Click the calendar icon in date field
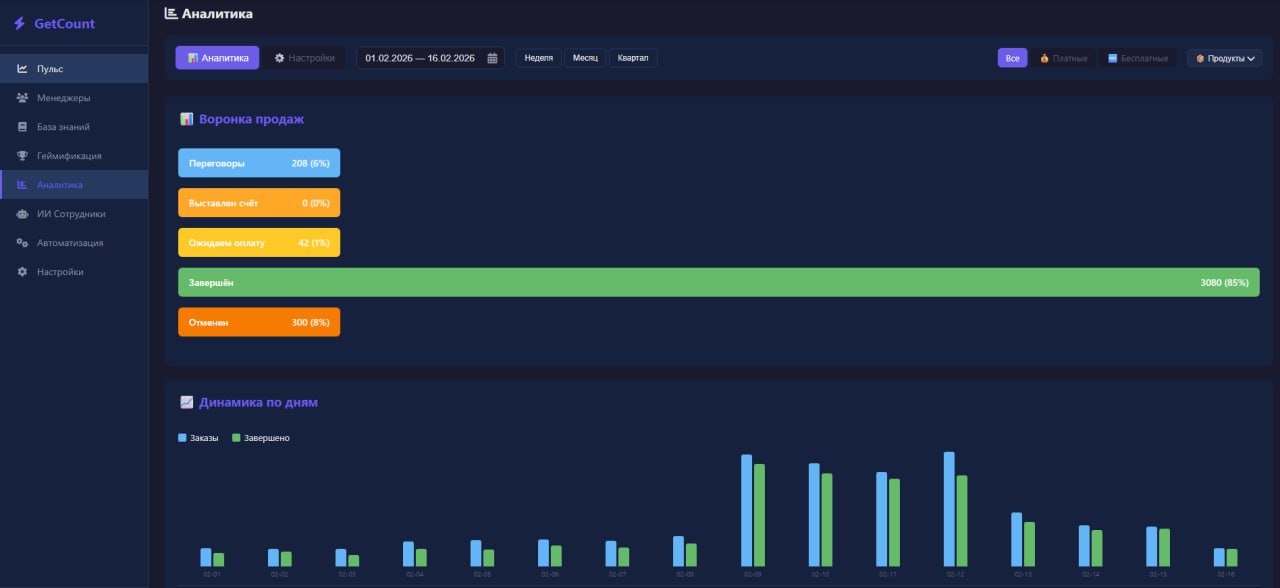1280x588 pixels. click(492, 58)
